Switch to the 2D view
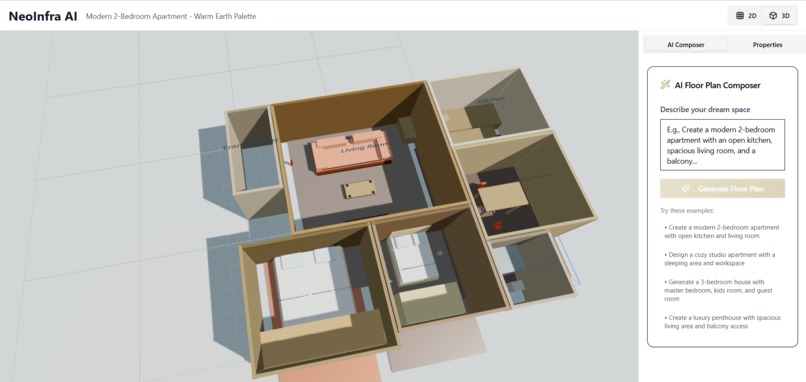The height and width of the screenshot is (382, 806). click(746, 16)
